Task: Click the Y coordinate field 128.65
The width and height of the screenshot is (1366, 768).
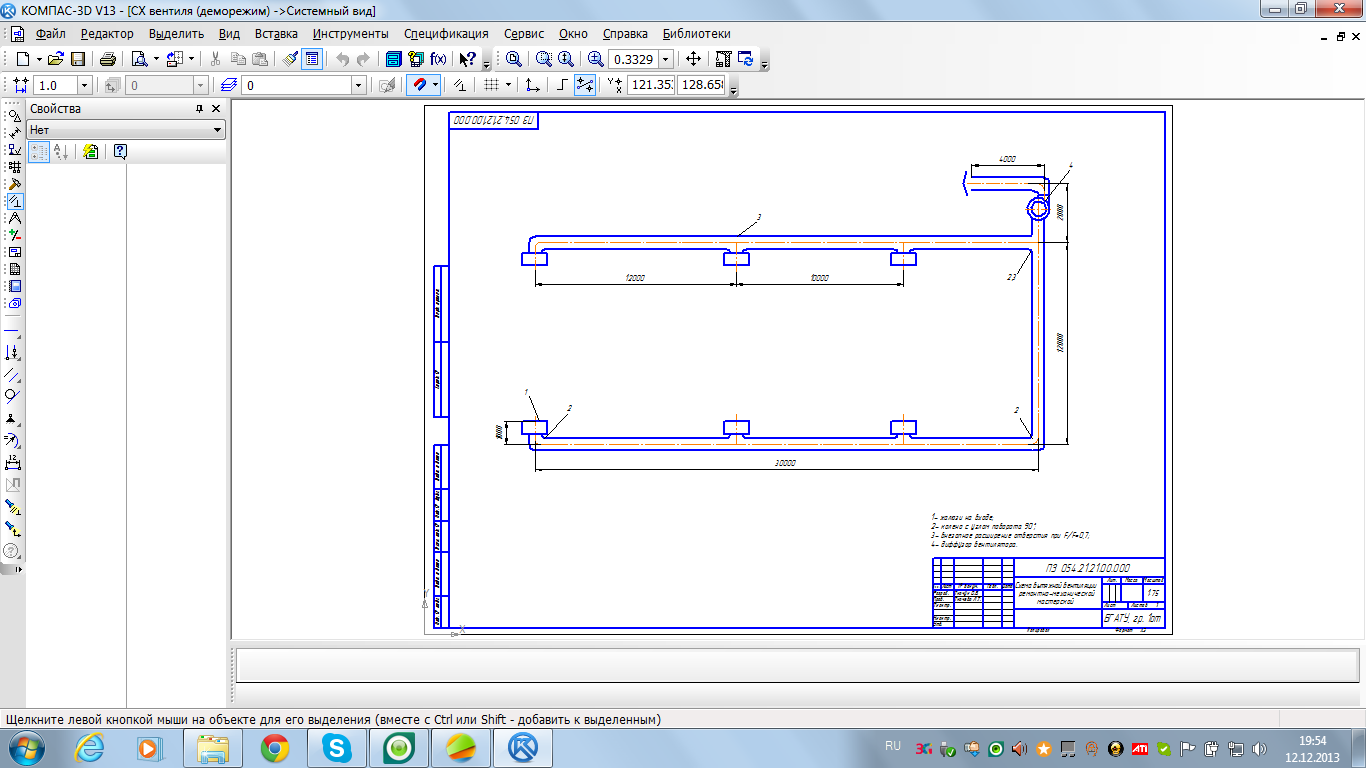Action: point(701,86)
